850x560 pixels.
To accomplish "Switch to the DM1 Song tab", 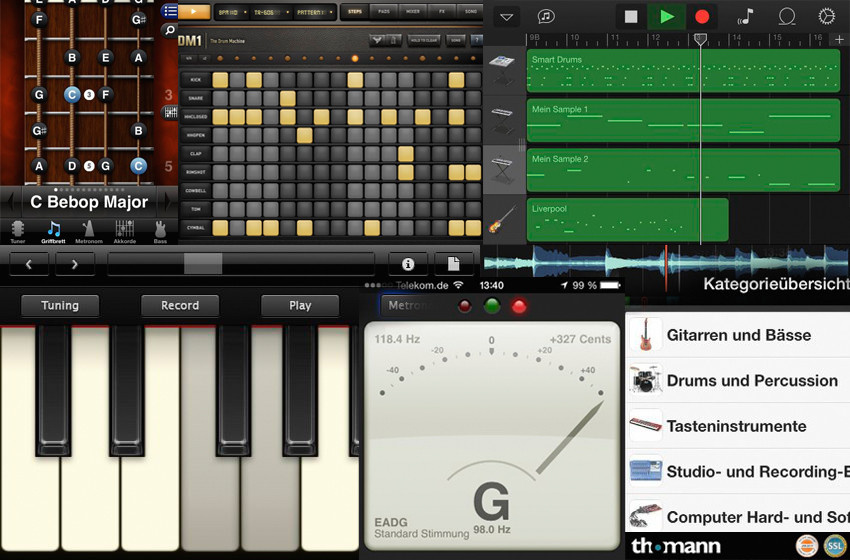I will 470,11.
